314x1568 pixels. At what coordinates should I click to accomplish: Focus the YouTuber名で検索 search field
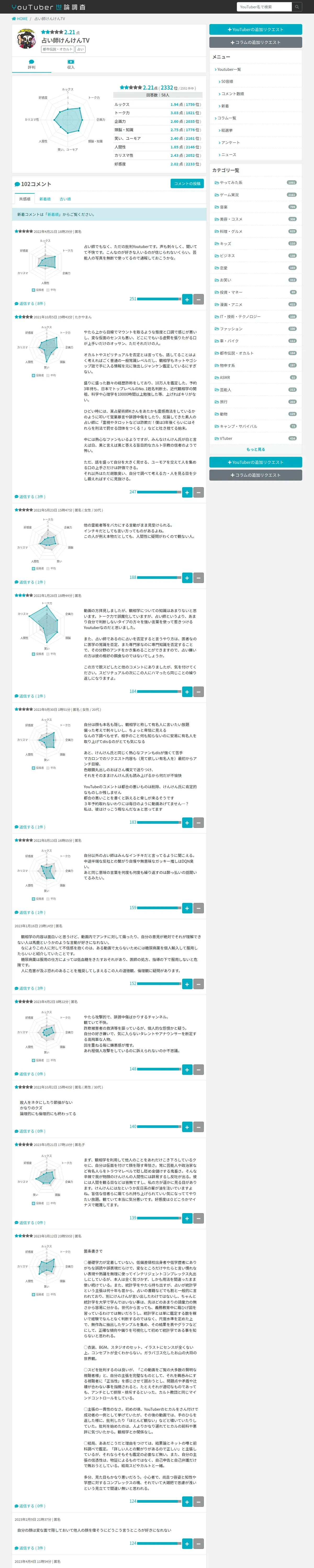pyautogui.click(x=265, y=7)
